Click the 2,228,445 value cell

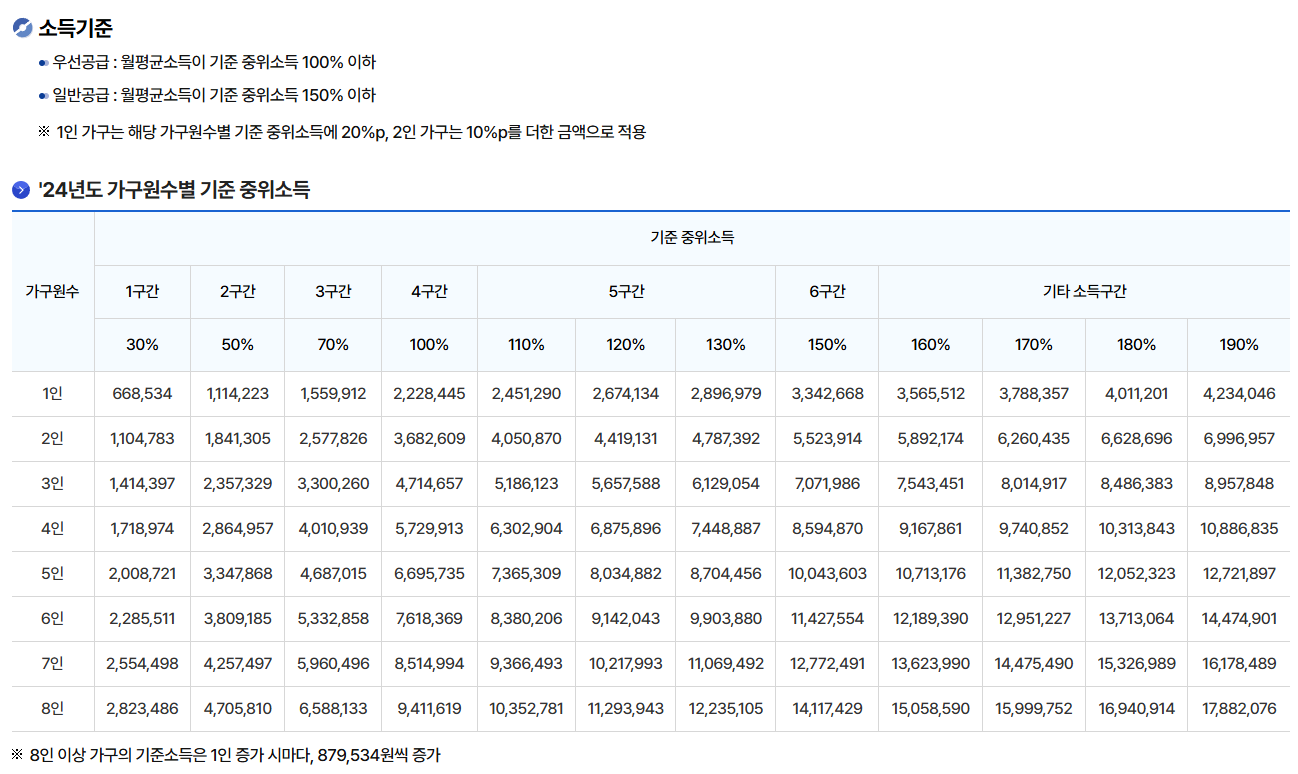(429, 395)
